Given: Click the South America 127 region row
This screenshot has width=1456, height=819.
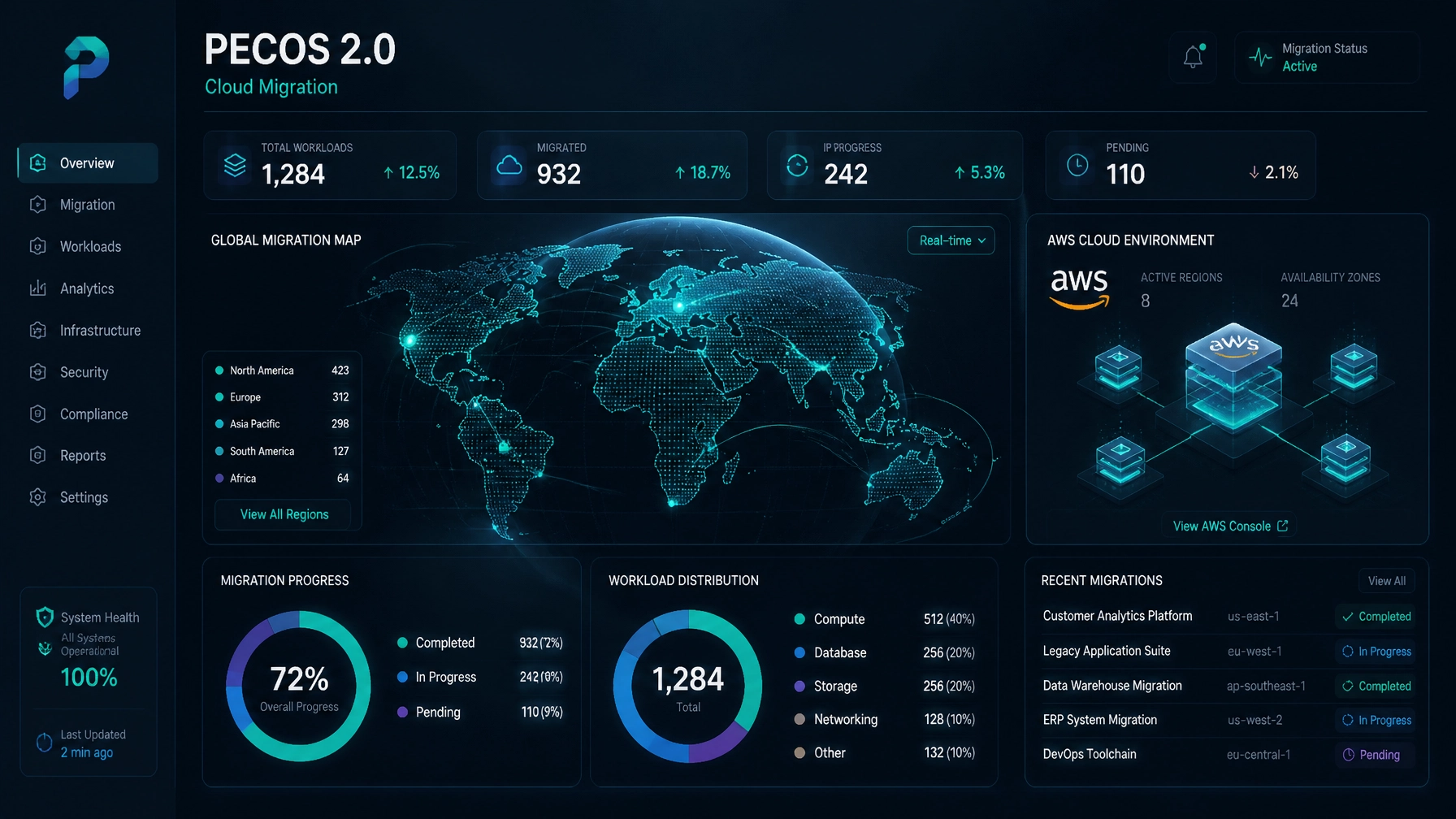Looking at the screenshot, I should click(282, 451).
